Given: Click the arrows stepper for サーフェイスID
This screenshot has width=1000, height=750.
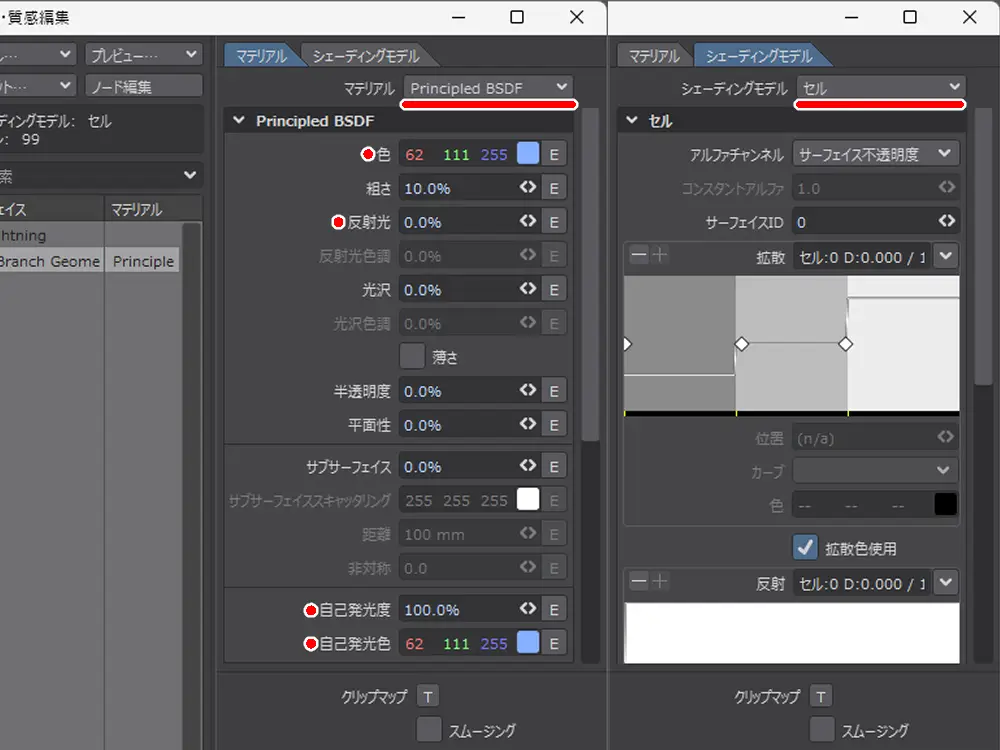Looking at the screenshot, I should [x=946, y=222].
